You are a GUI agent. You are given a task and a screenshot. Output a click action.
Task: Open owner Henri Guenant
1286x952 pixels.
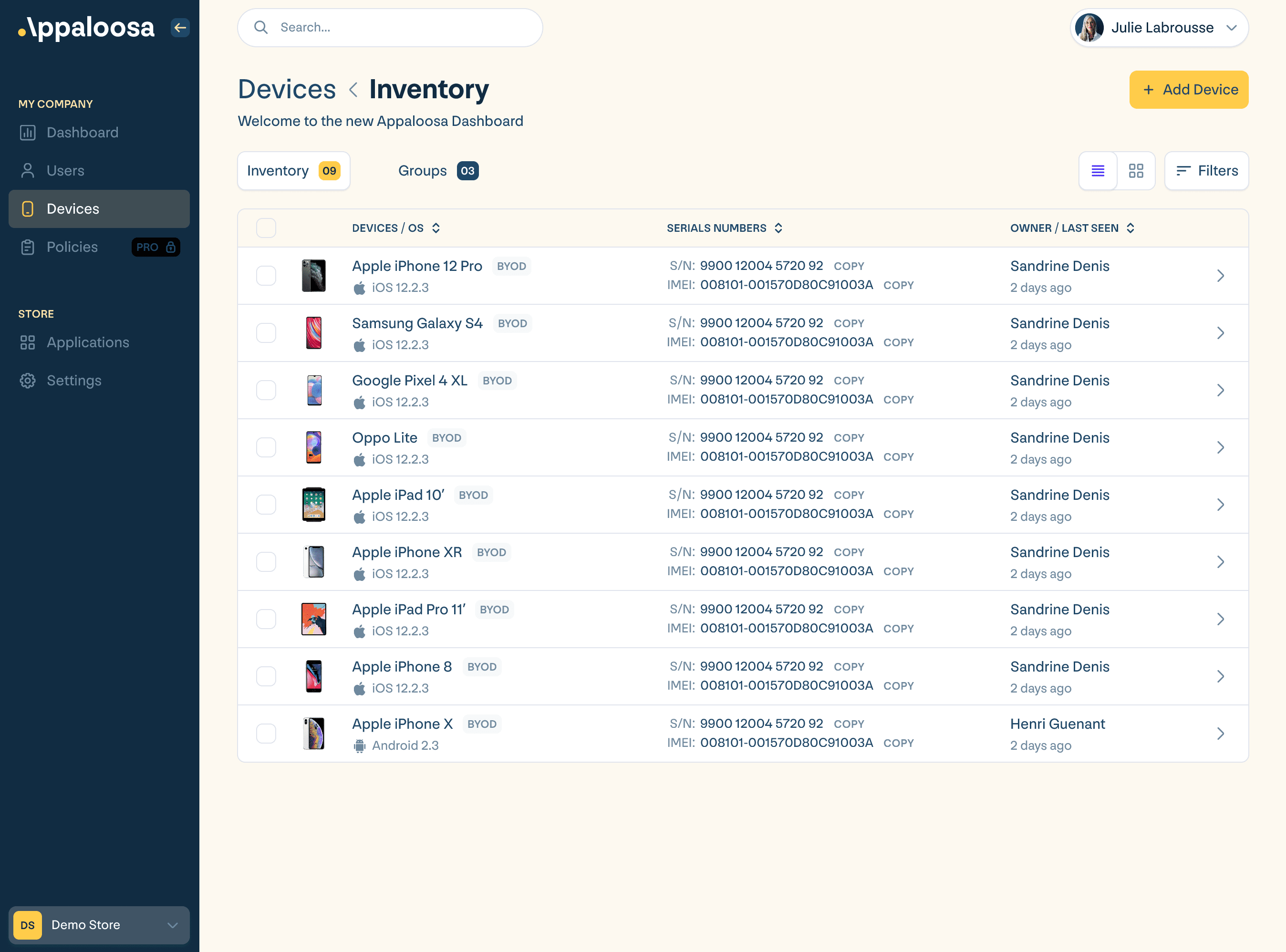pyautogui.click(x=1057, y=724)
